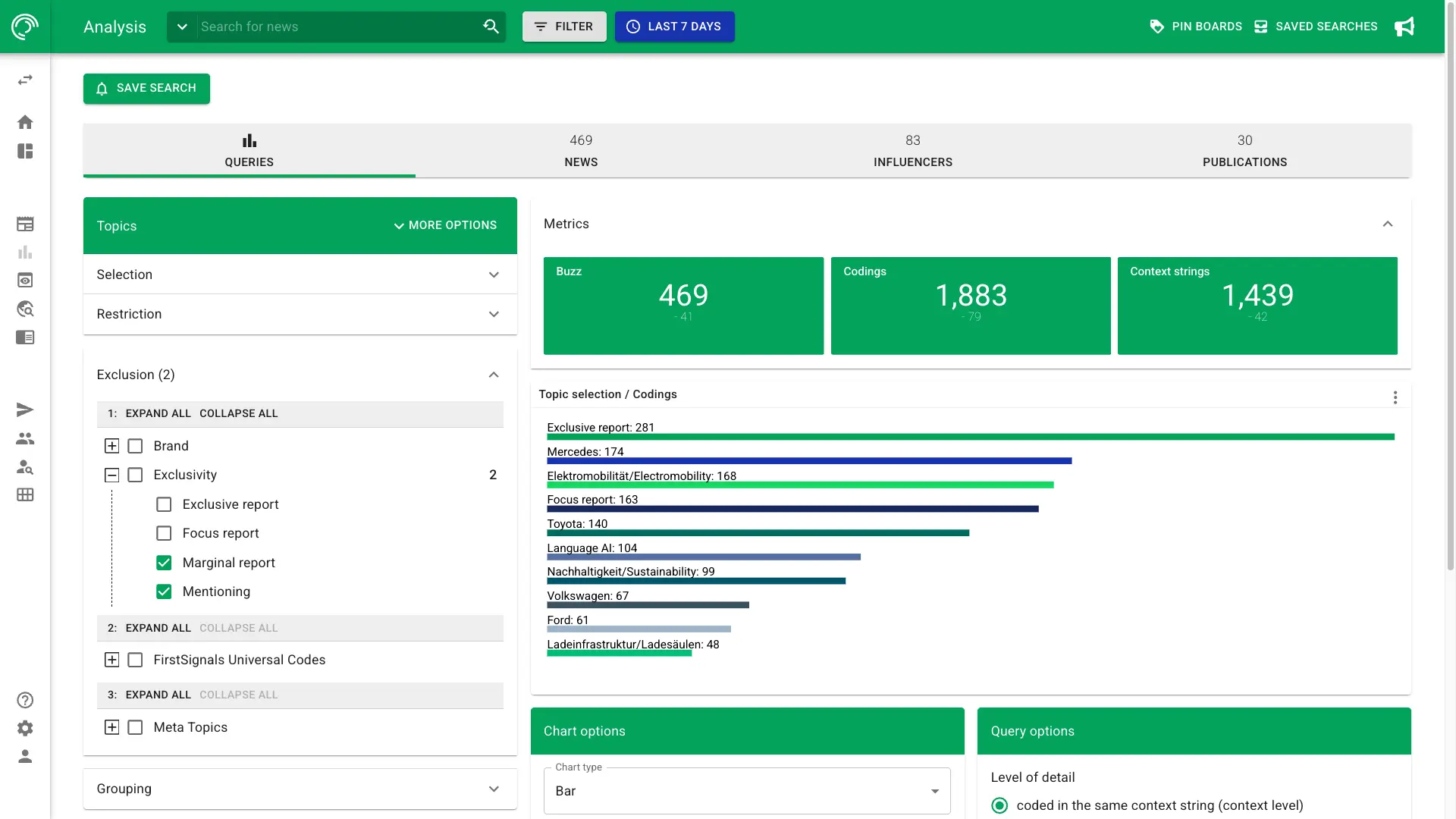1456x819 pixels.
Task: Collapse the Exclusivity tree node
Action: tap(111, 475)
